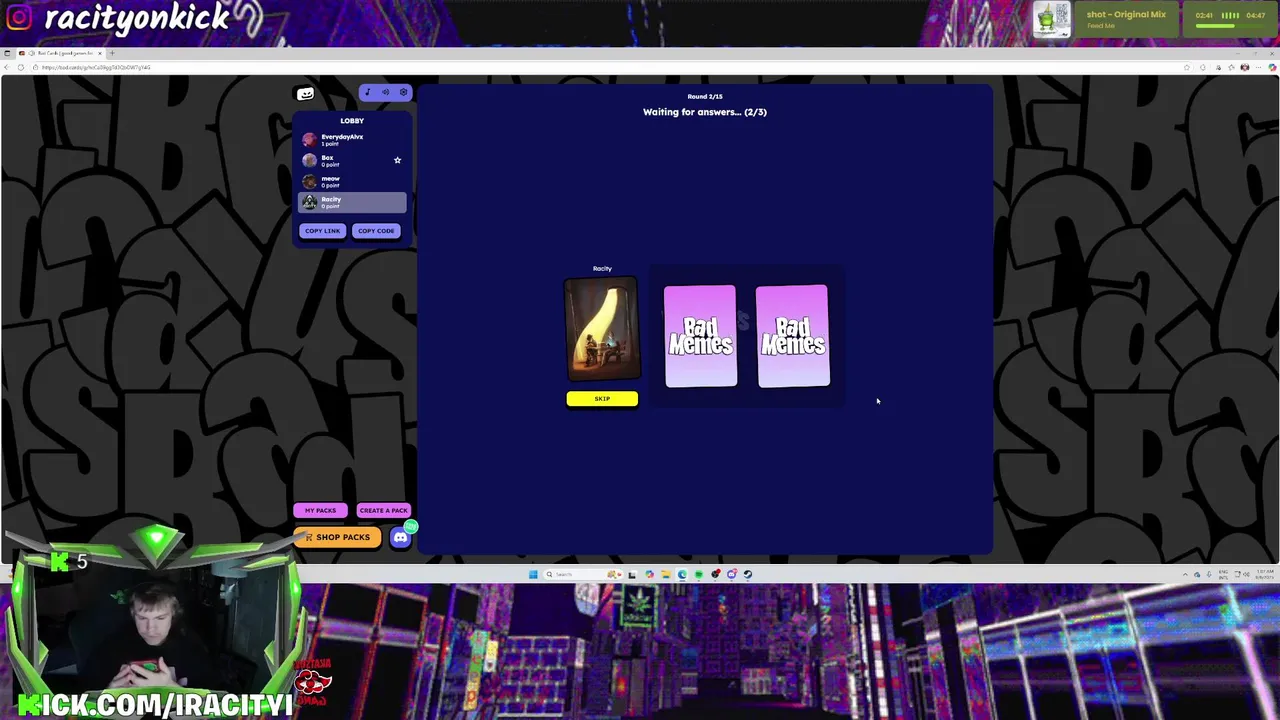Click the now playing album art

1052,19
